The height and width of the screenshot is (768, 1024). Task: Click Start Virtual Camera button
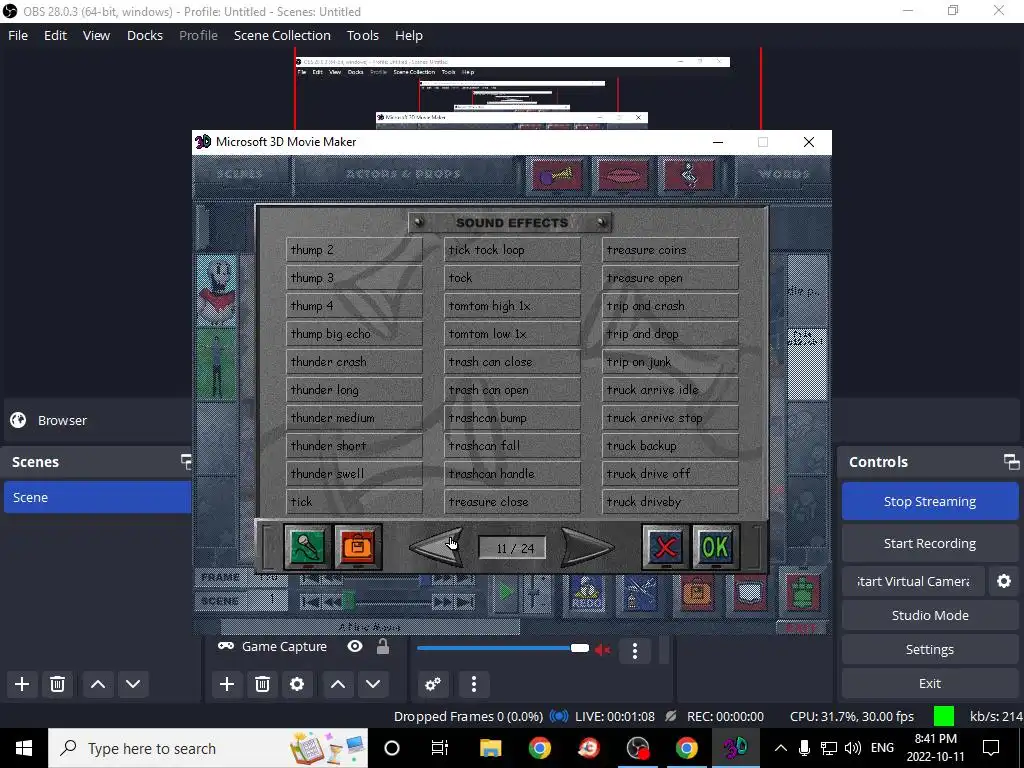pyautogui.click(x=913, y=581)
